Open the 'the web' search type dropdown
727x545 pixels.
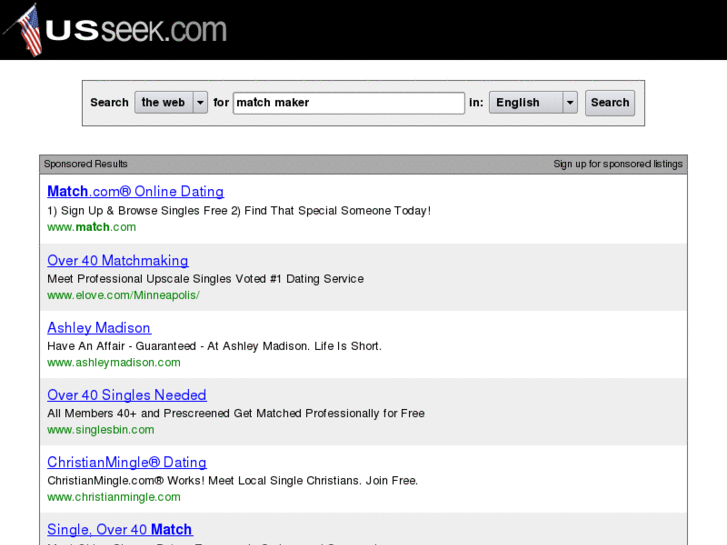171,103
